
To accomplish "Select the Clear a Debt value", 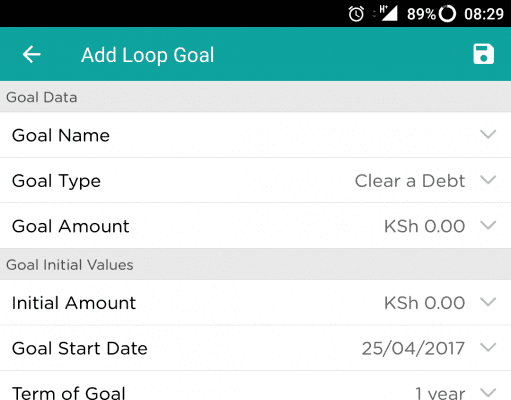I will pos(410,181).
